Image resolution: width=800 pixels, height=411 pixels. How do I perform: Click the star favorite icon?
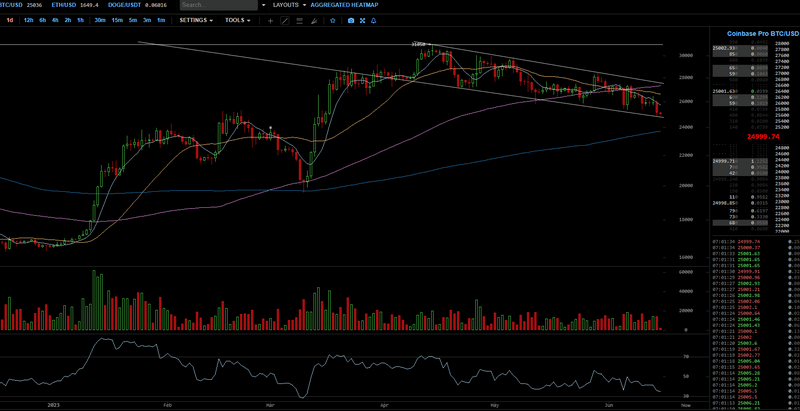tap(333, 20)
